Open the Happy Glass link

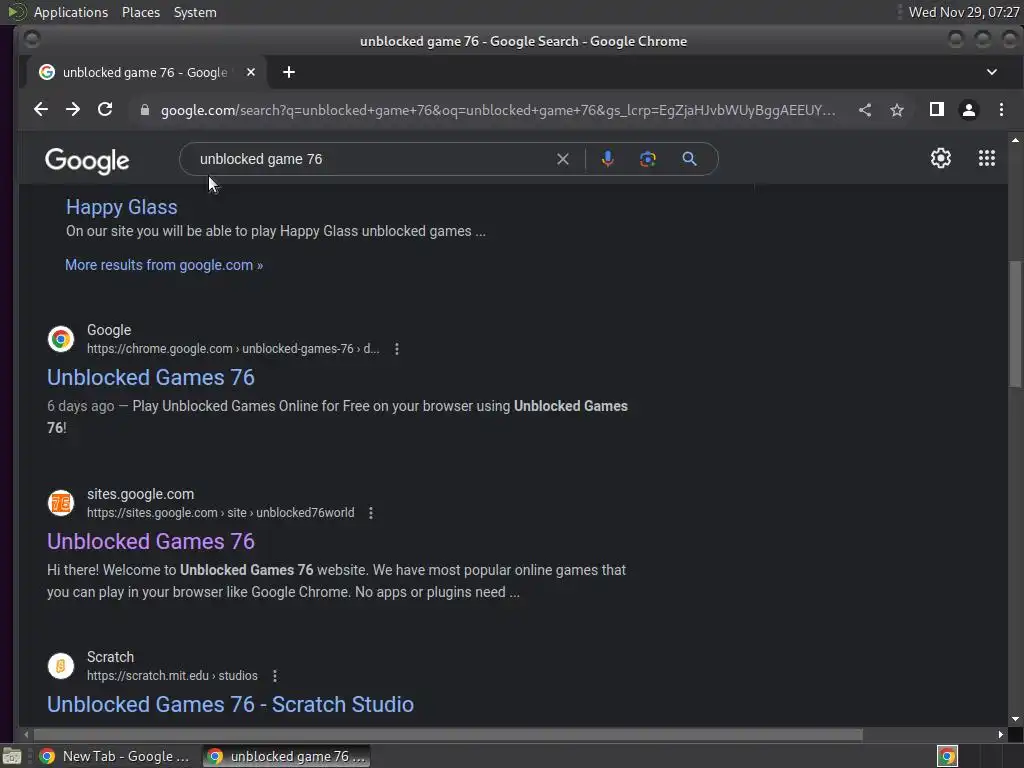pos(121,207)
